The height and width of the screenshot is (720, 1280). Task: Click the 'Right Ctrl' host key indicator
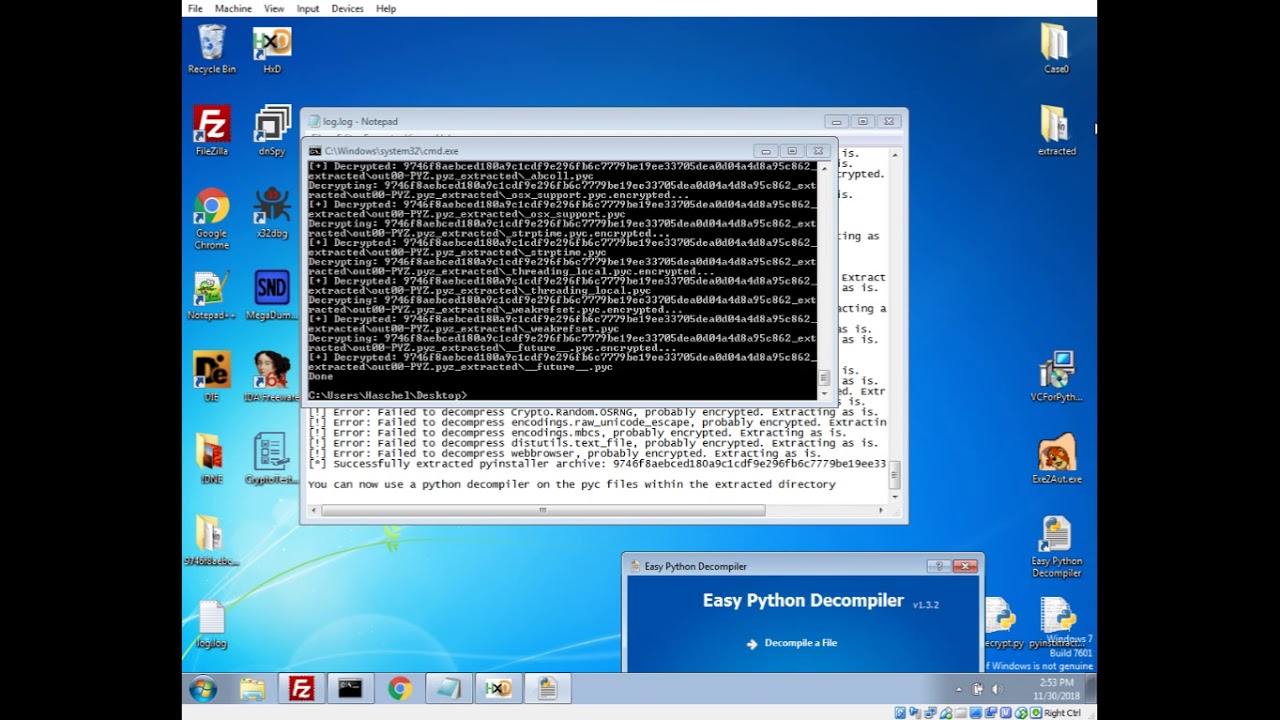point(1062,713)
